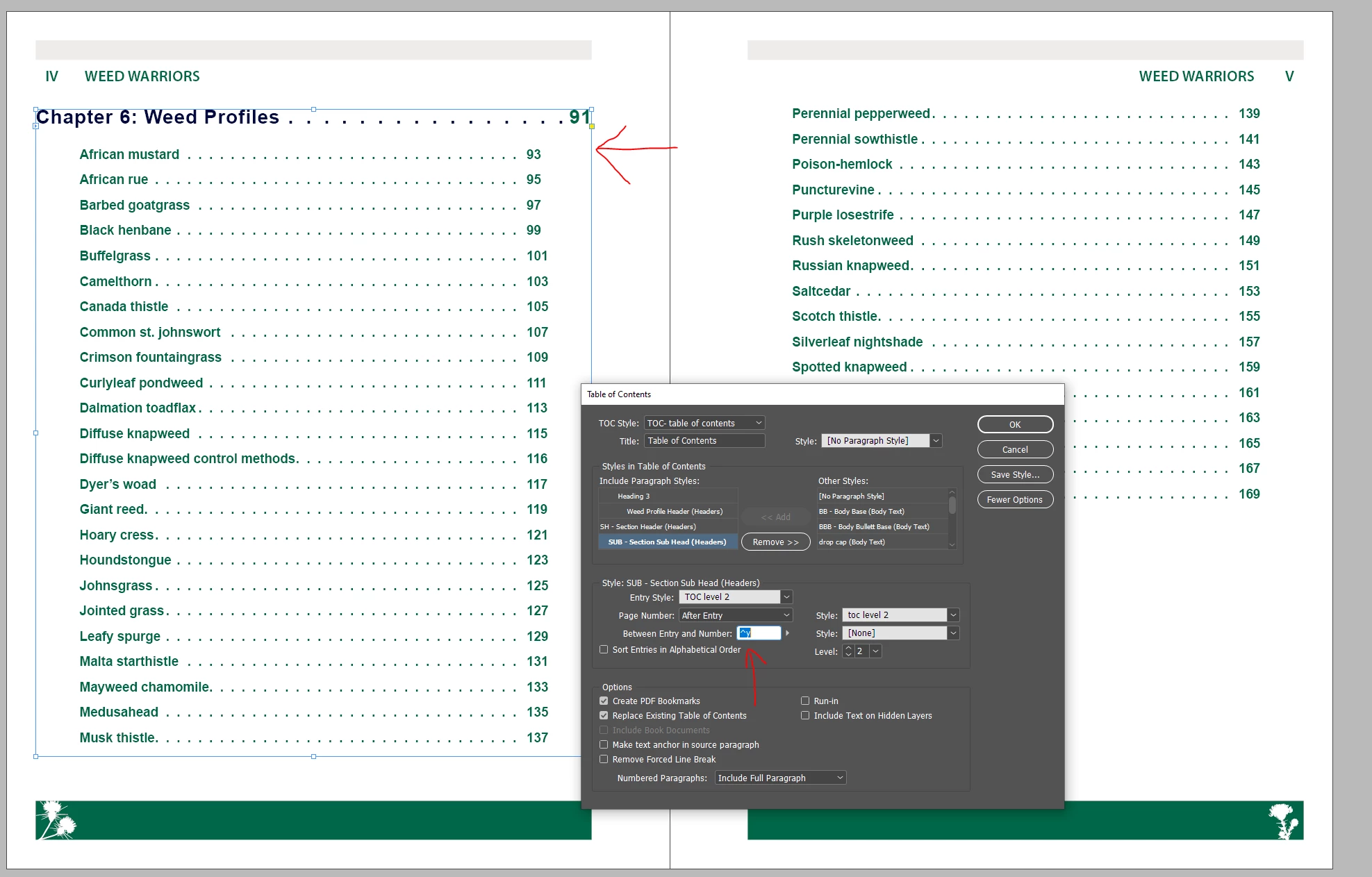Click the Remove >> button
Screen dimensions: 1372x877
click(x=775, y=542)
